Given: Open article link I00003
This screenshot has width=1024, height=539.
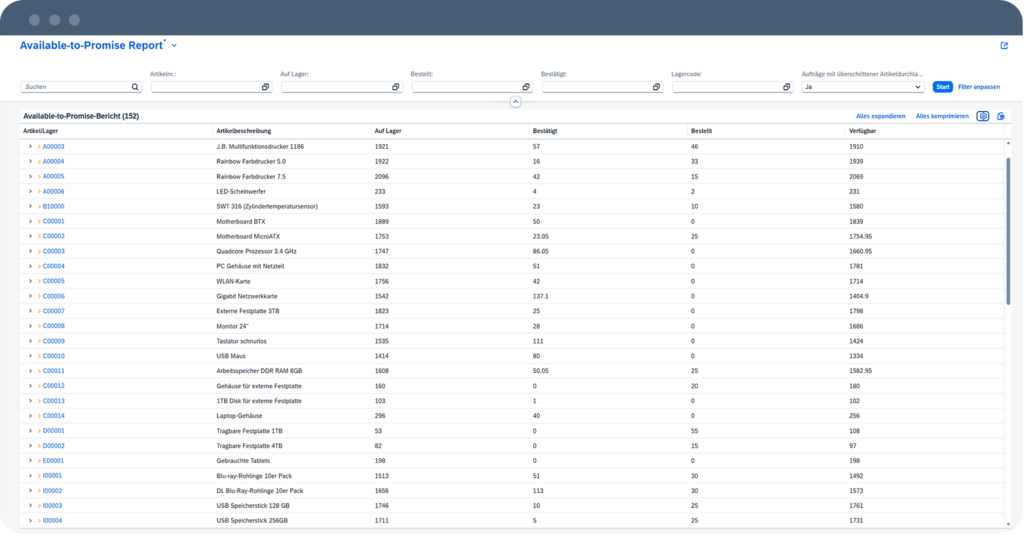Looking at the screenshot, I should 52,506.
